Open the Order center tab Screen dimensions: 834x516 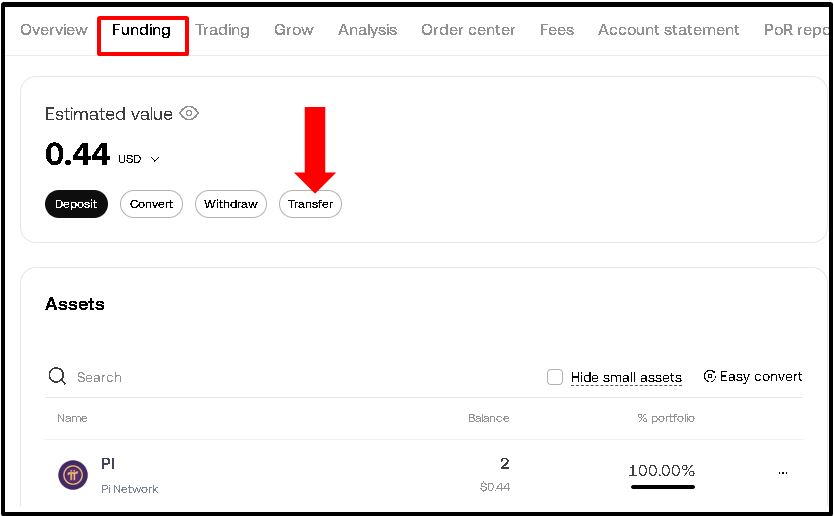tap(468, 30)
